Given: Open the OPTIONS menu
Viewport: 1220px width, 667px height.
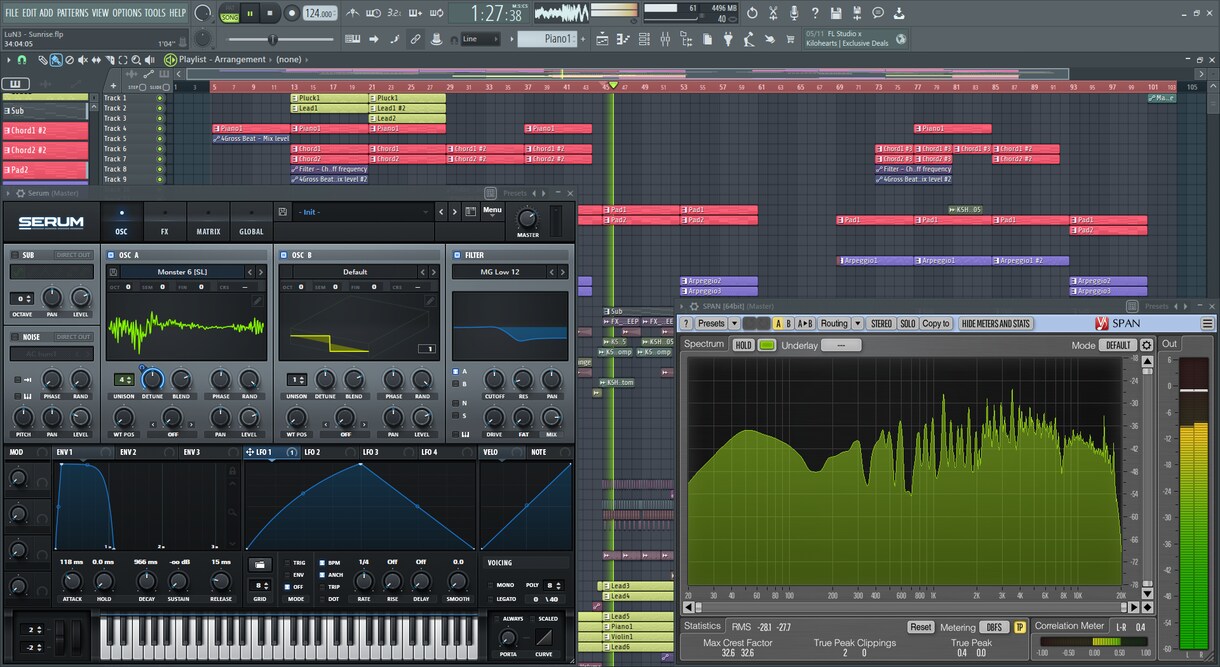Looking at the screenshot, I should [127, 13].
